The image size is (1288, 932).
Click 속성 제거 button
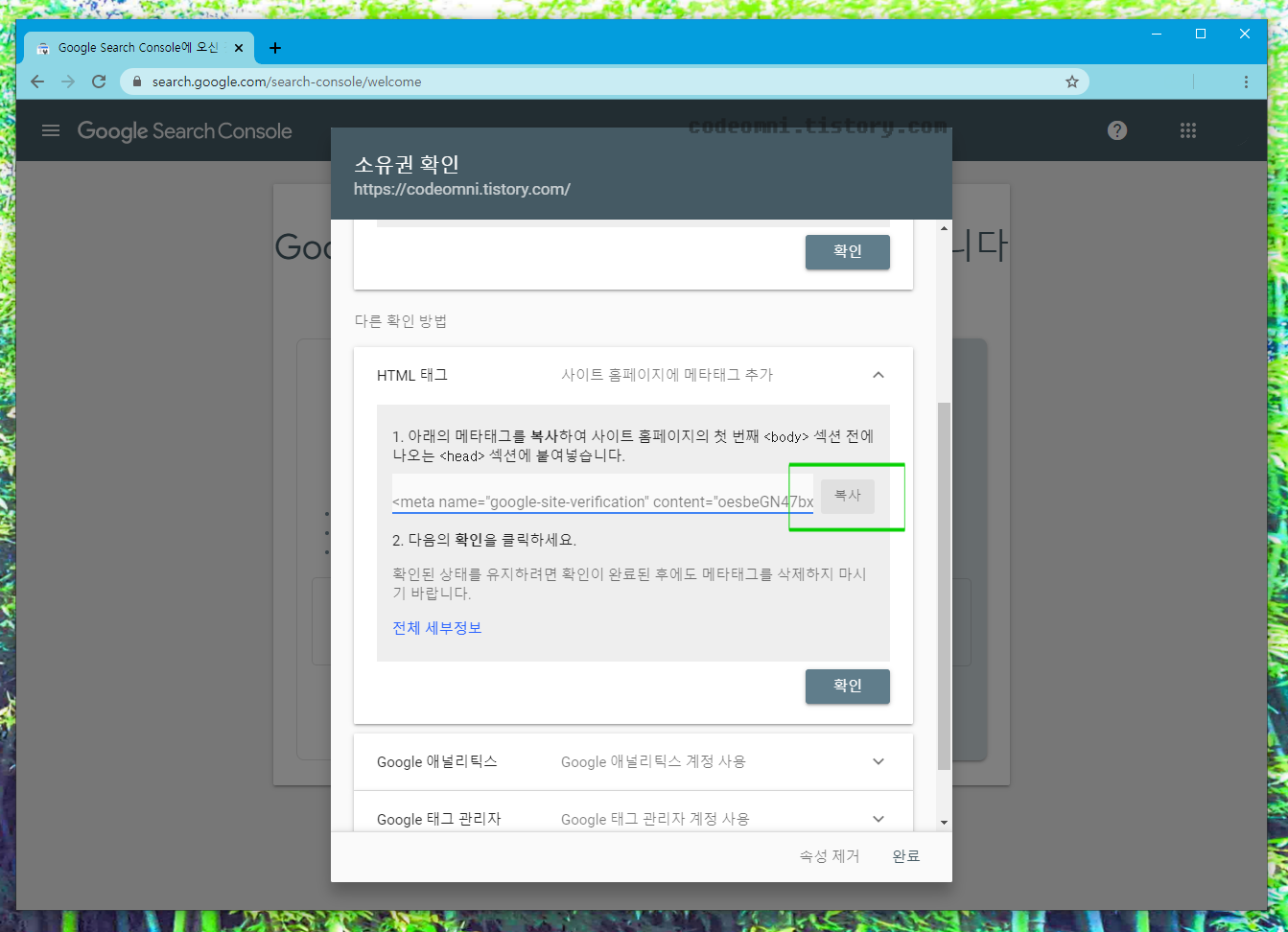click(830, 856)
